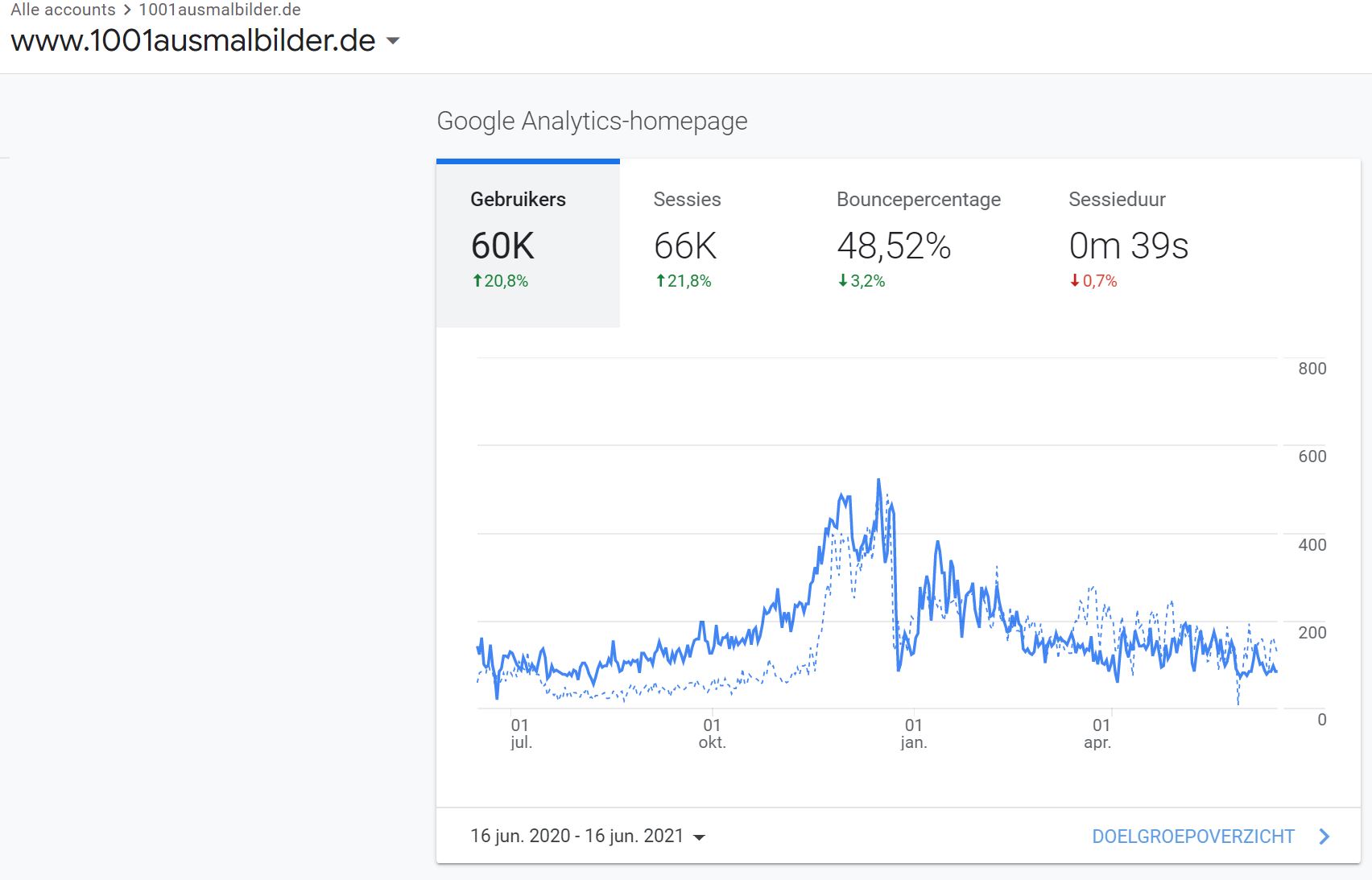Screen dimensions: 1372x880
Task: Click the 20,8% increase indicator
Action: (x=500, y=281)
